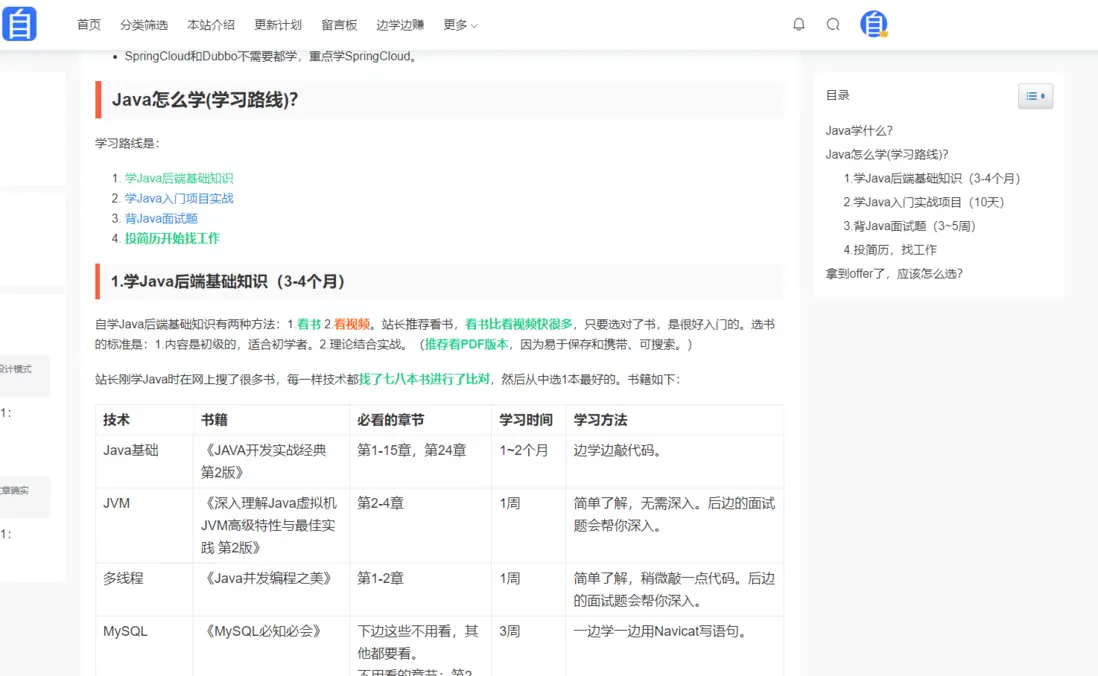This screenshot has height=676, width=1098.
Task: Go to 首页 in the navigation bar
Action: click(x=88, y=25)
